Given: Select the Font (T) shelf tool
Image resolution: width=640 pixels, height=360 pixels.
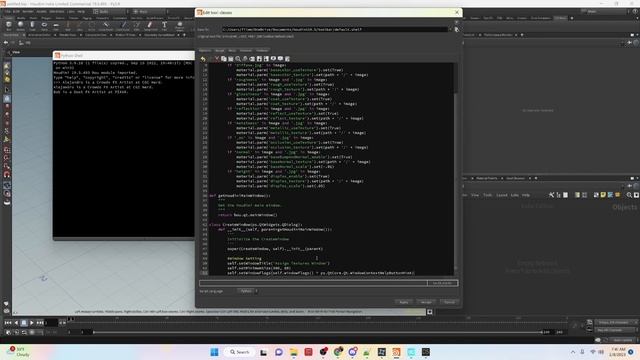Looking at the screenshot, I should pos(164,26).
